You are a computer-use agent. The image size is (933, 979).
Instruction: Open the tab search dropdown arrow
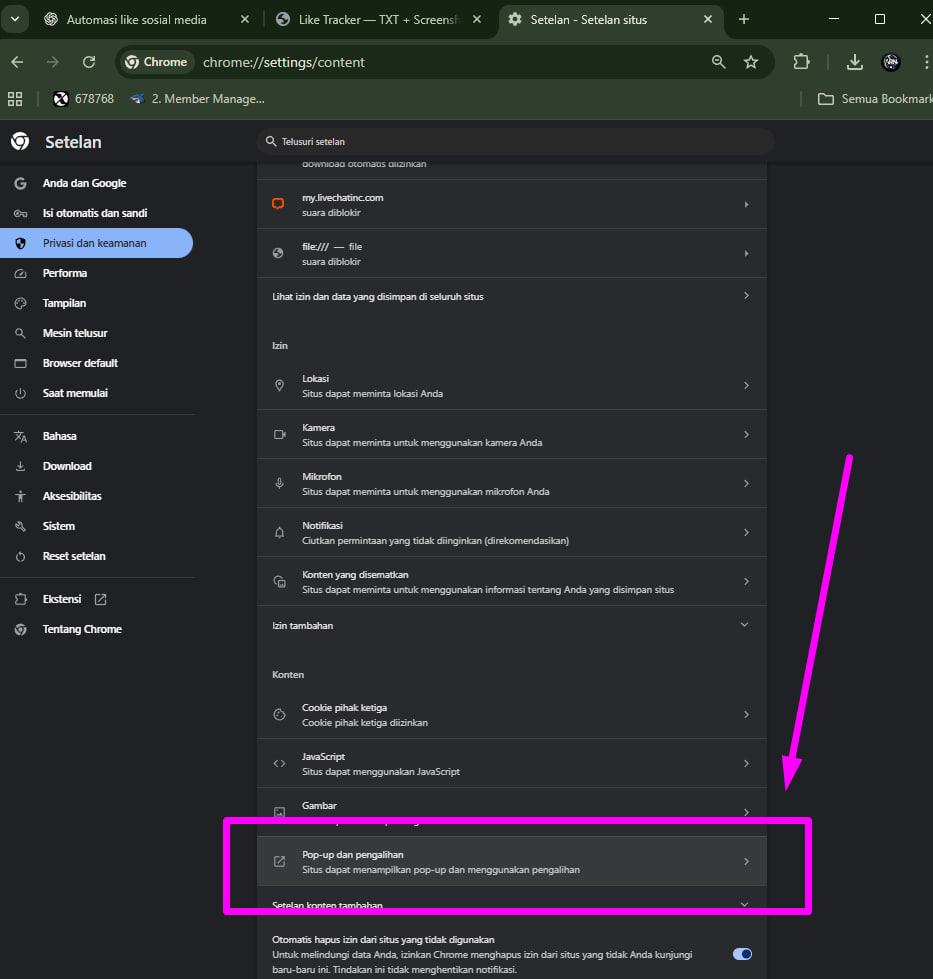15,19
